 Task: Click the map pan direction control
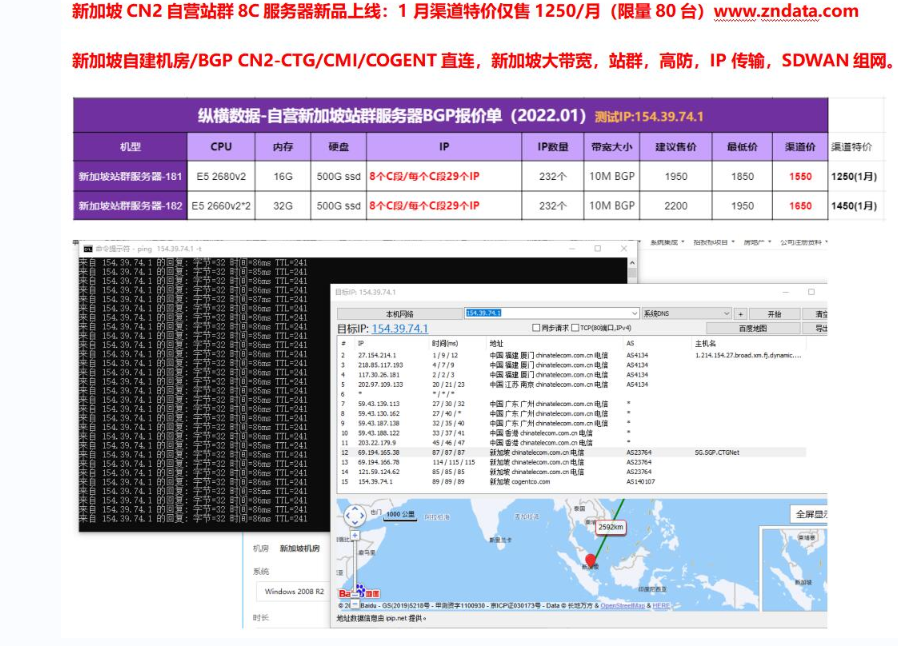coord(355,515)
